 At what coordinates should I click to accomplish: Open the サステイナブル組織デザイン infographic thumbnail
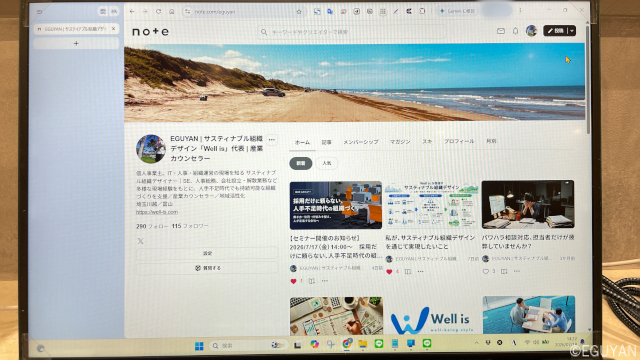click(432, 205)
